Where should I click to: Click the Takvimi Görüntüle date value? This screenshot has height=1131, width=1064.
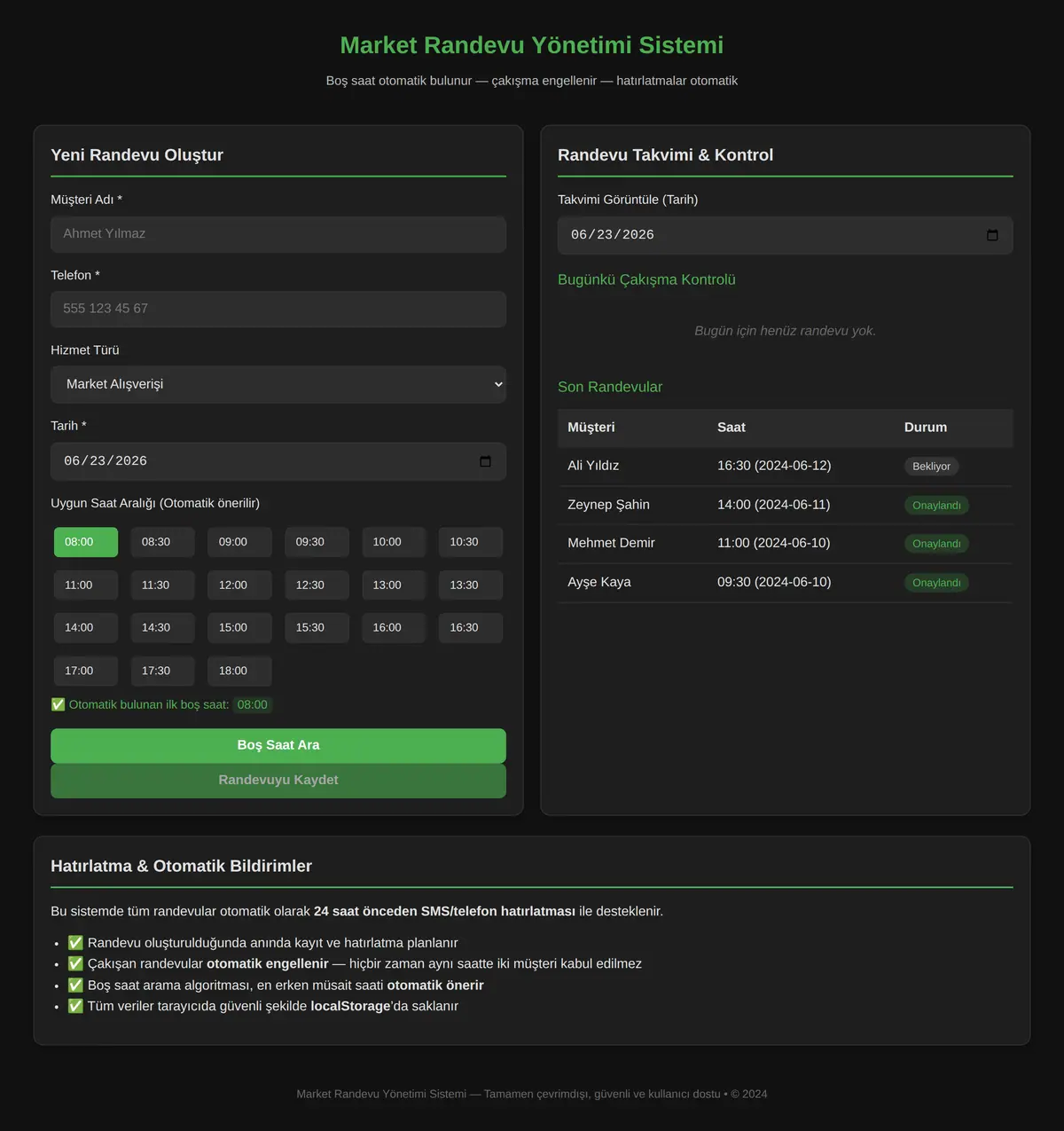[x=613, y=235]
